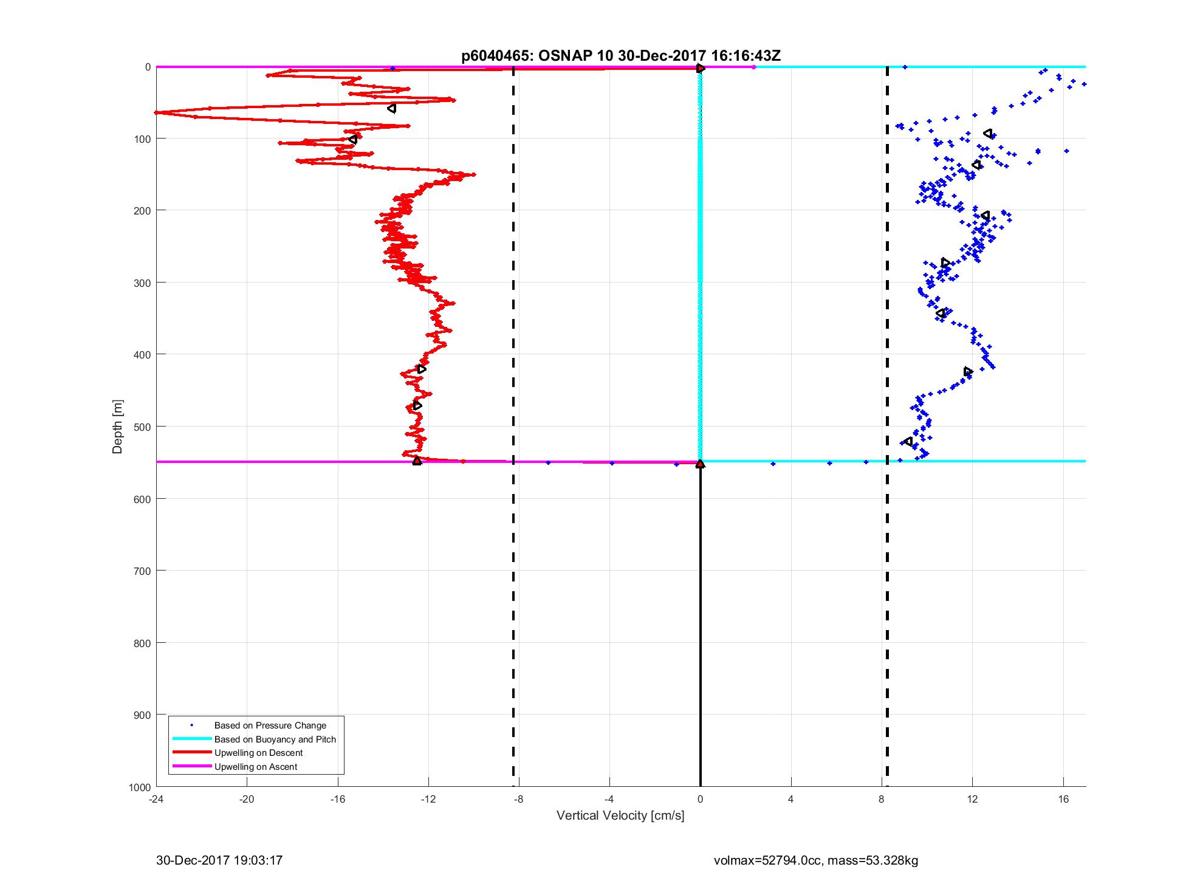Click the positive 12 velocity tick label
This screenshot has height=885, width=1200.
(973, 799)
